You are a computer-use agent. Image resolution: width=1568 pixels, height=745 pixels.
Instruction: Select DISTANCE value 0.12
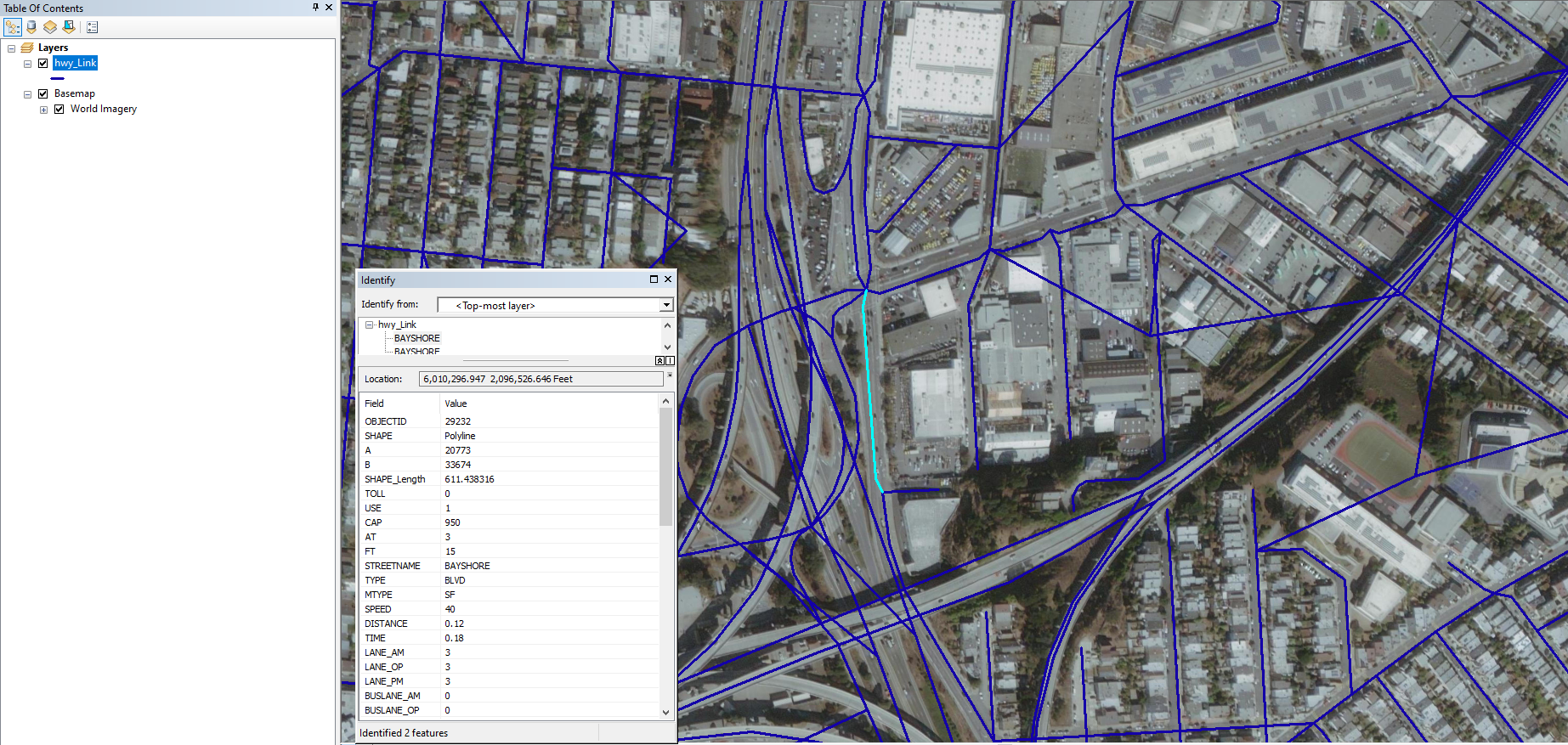[x=454, y=624]
